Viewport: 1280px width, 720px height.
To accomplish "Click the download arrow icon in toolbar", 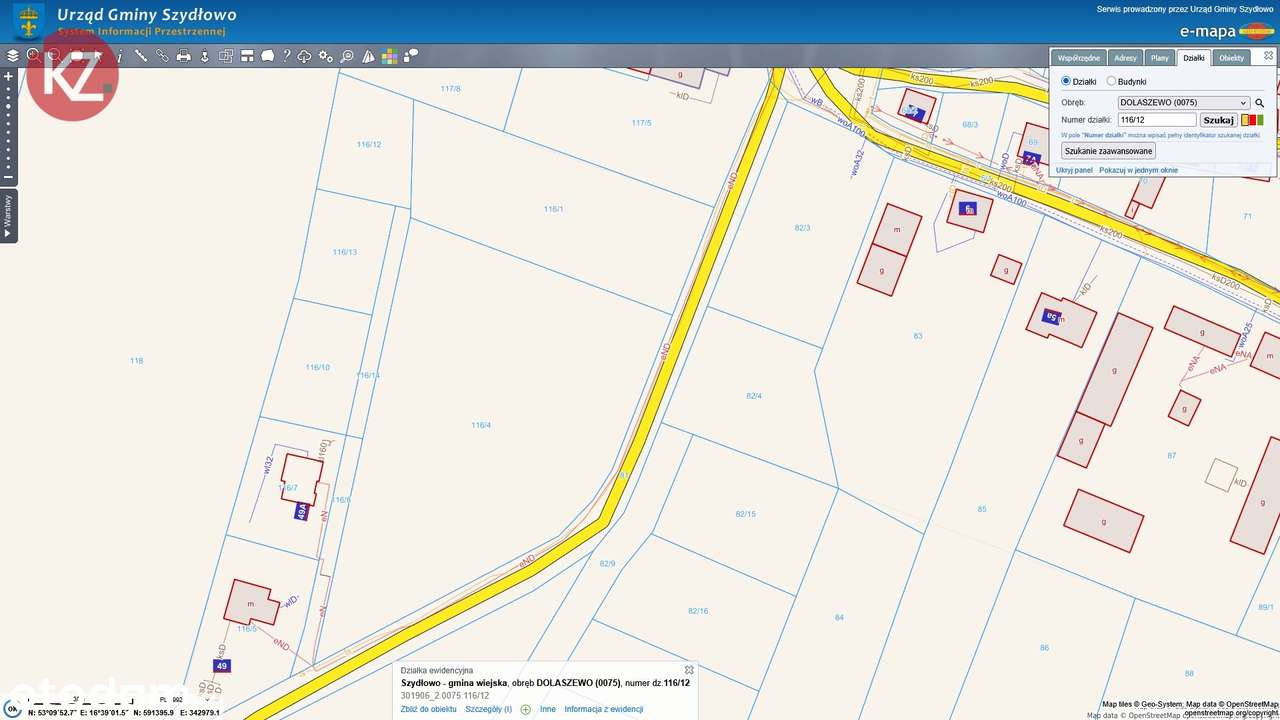I will tap(205, 56).
